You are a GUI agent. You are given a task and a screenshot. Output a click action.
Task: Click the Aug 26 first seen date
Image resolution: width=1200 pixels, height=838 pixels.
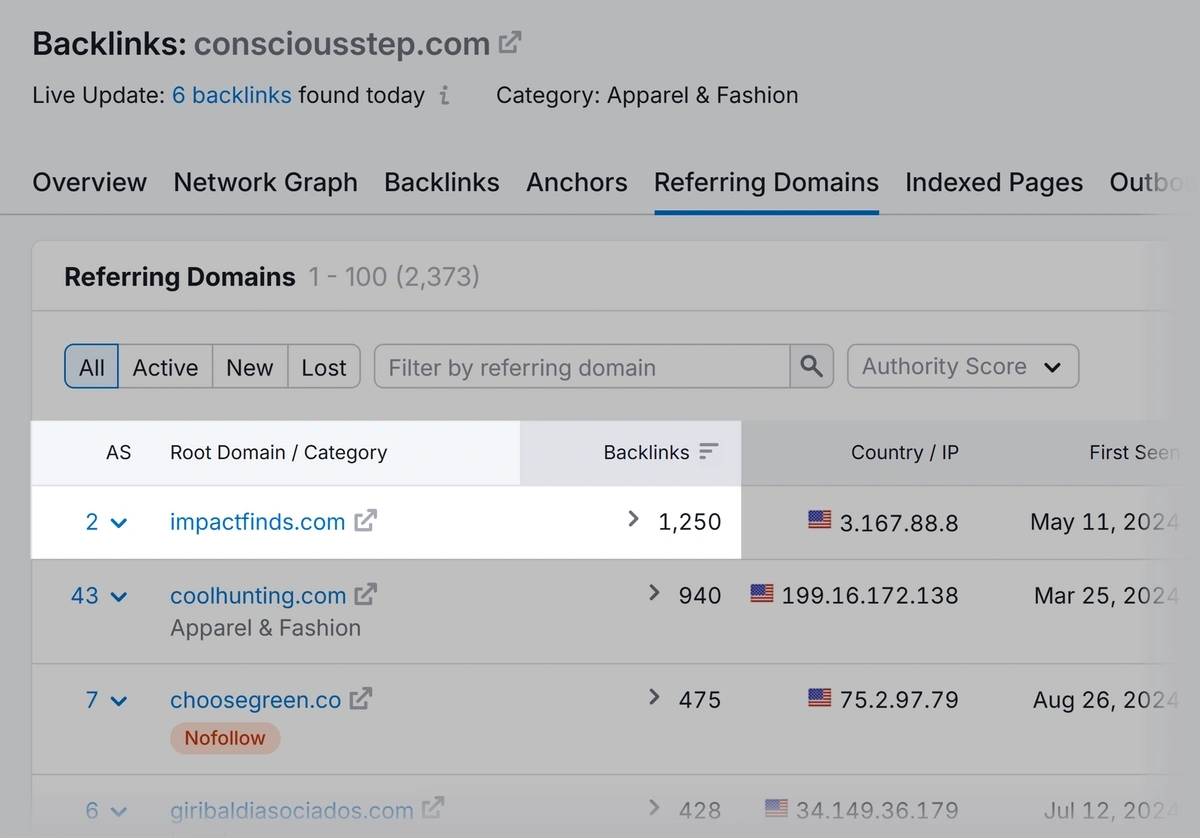[1106, 700]
